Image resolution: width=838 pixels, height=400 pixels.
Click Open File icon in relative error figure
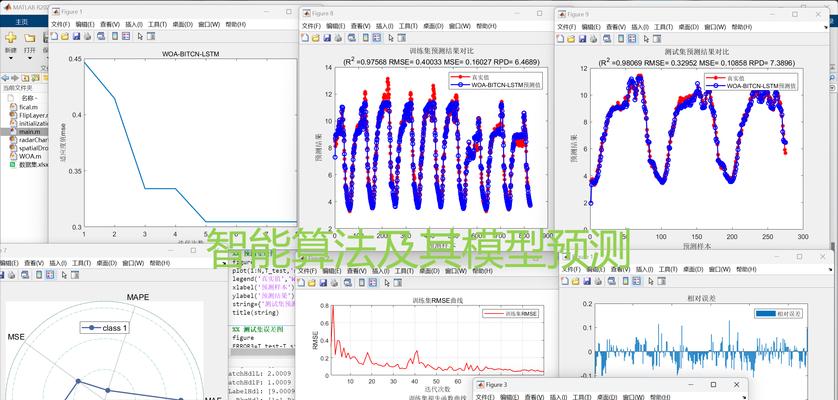click(576, 281)
